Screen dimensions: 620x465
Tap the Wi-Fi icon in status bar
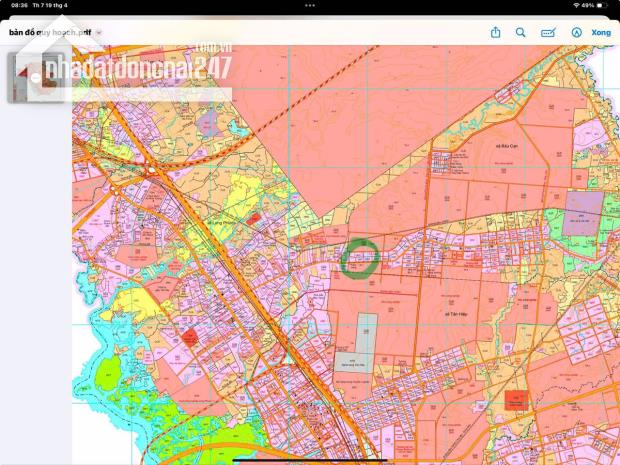point(575,5)
